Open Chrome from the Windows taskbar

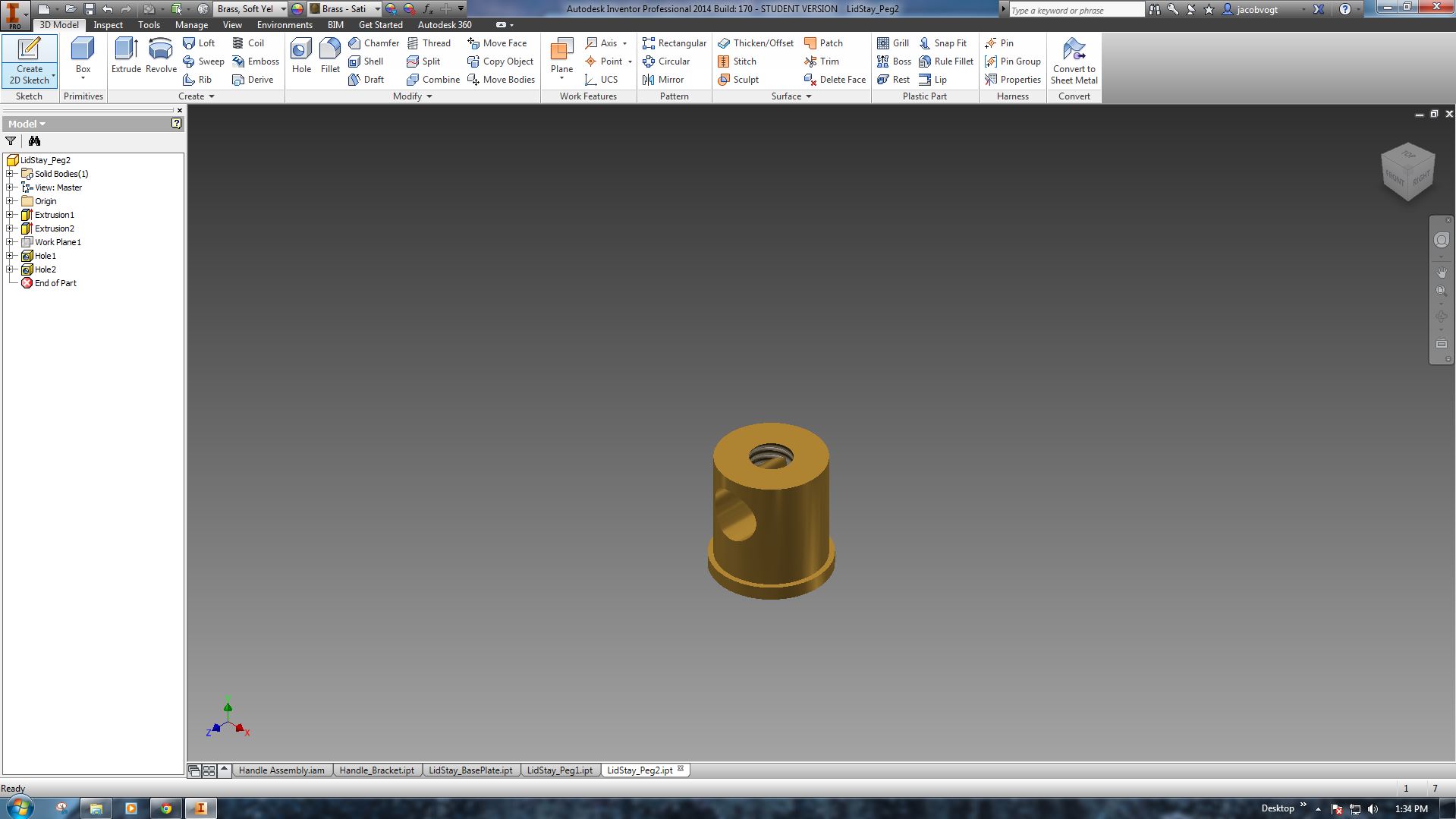click(x=165, y=808)
